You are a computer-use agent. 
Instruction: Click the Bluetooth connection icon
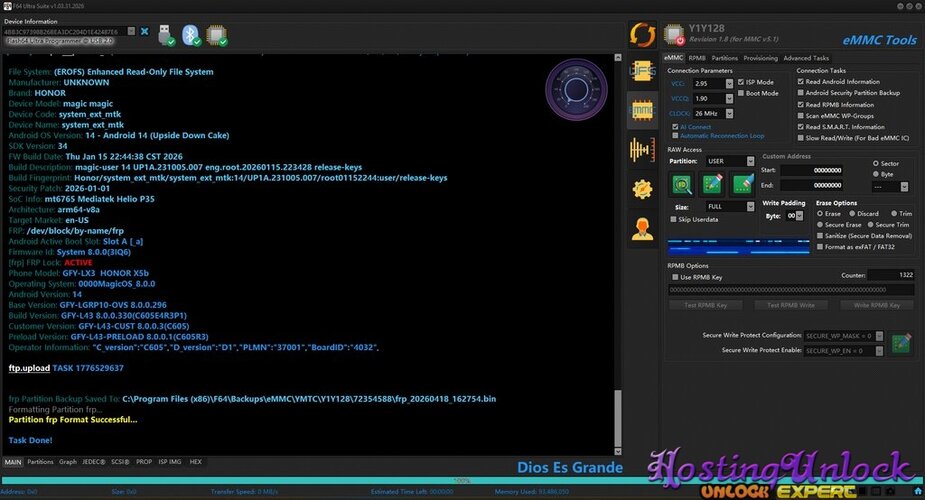point(191,35)
